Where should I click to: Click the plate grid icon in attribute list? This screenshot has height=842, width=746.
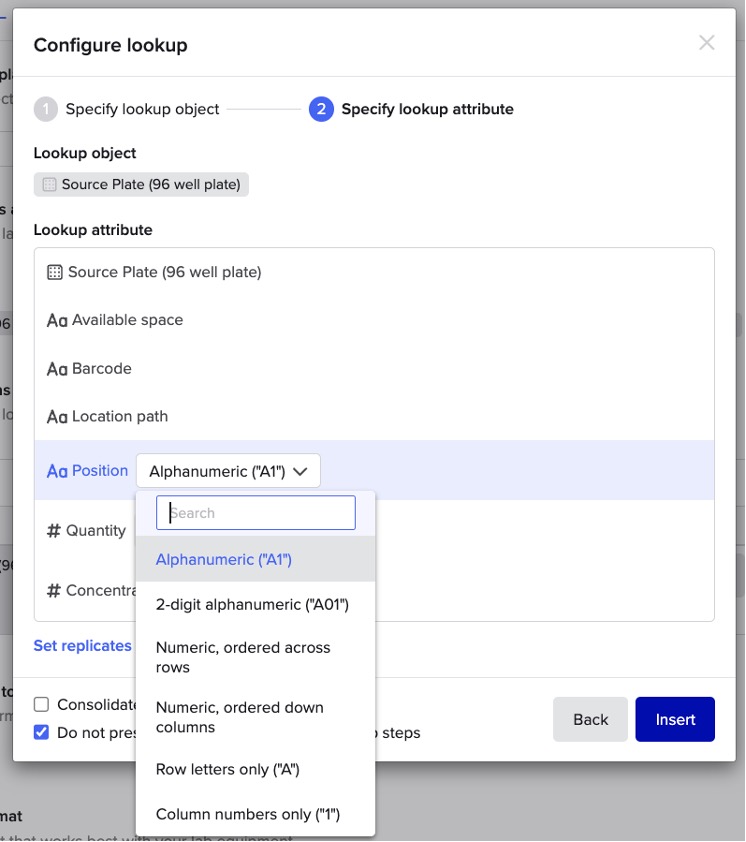(x=55, y=272)
